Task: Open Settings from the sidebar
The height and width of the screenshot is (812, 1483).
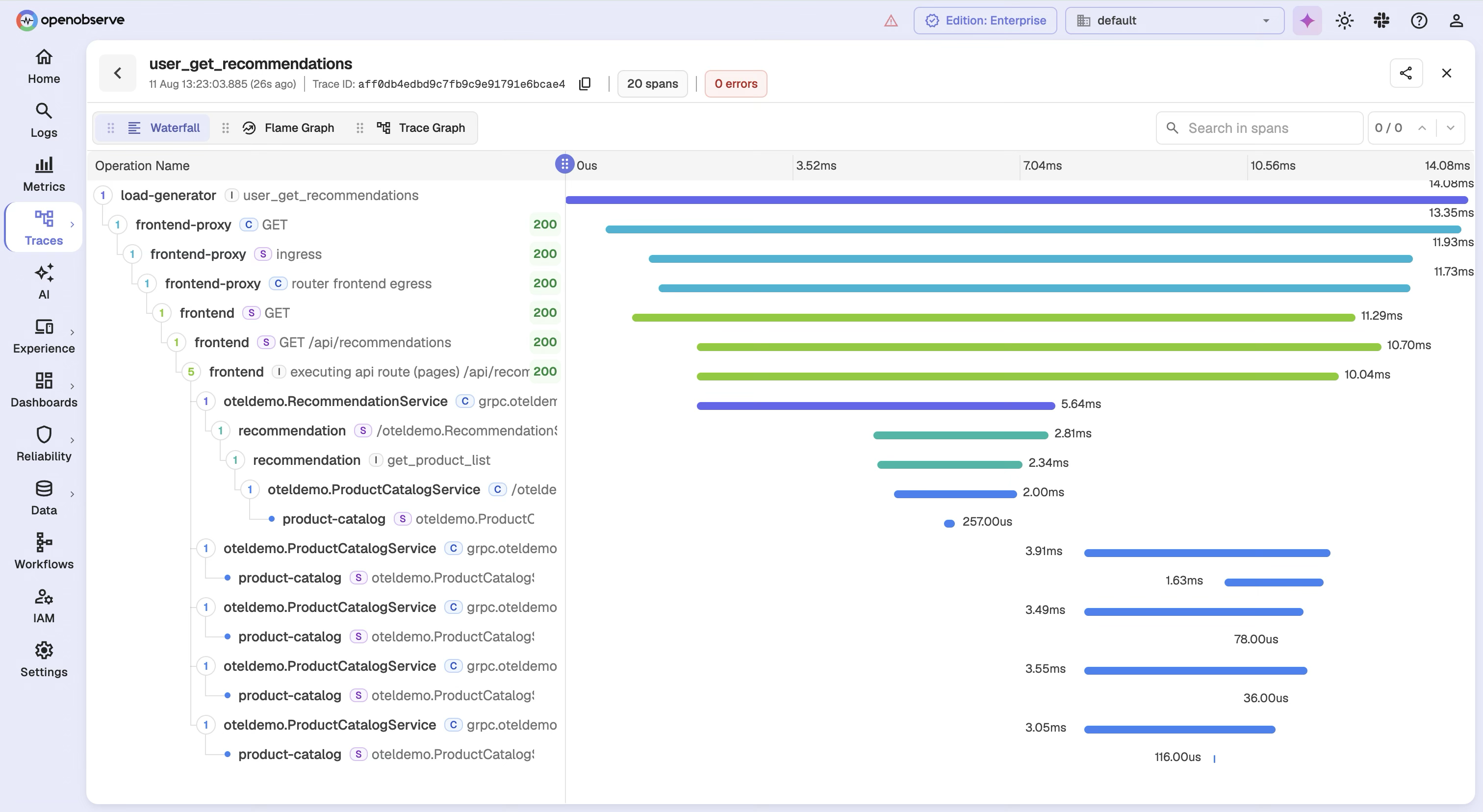Action: [44, 660]
